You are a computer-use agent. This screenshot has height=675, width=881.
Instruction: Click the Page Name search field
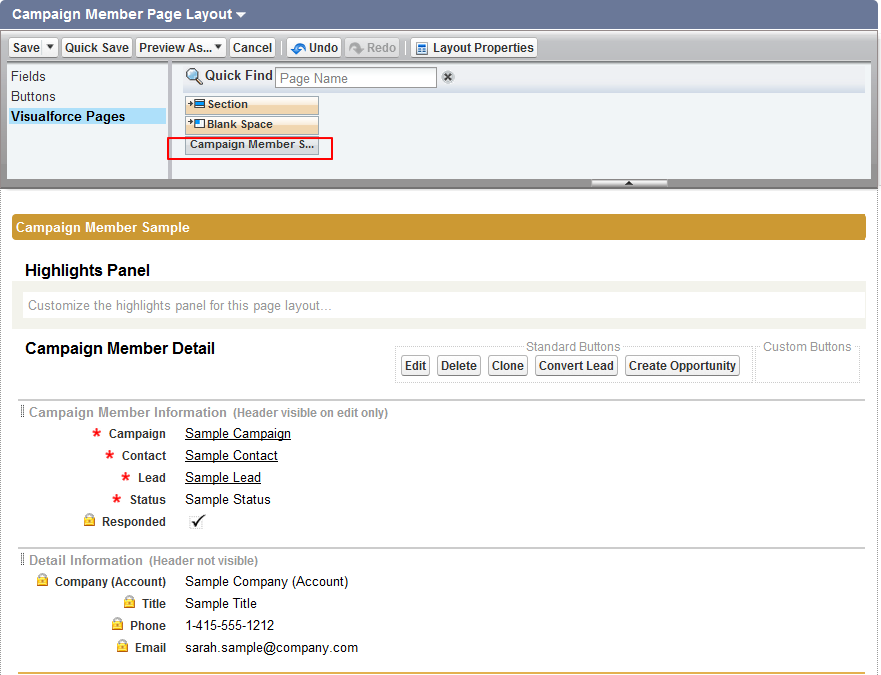pos(356,78)
